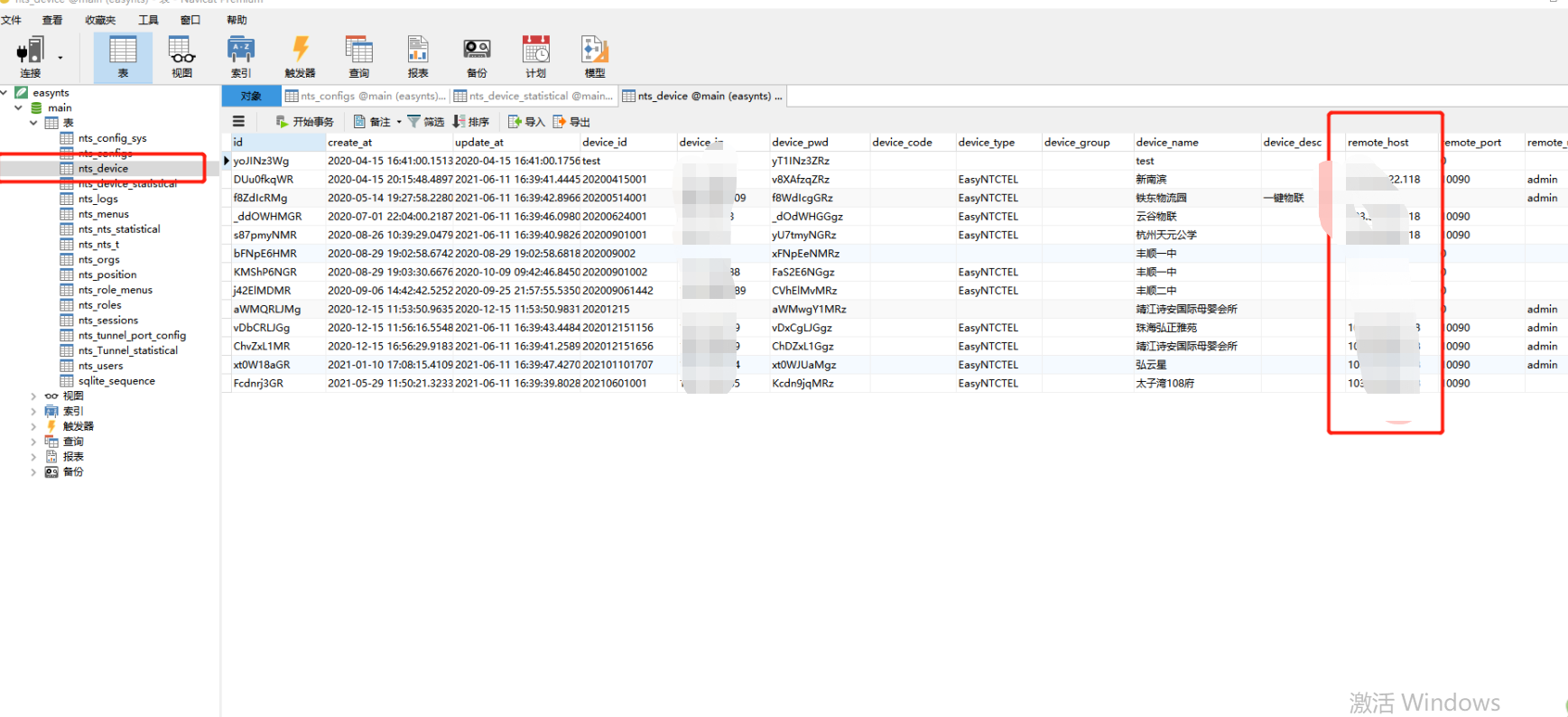
Task: Open the 视图 glasses icon in main toolbar
Action: tap(181, 57)
